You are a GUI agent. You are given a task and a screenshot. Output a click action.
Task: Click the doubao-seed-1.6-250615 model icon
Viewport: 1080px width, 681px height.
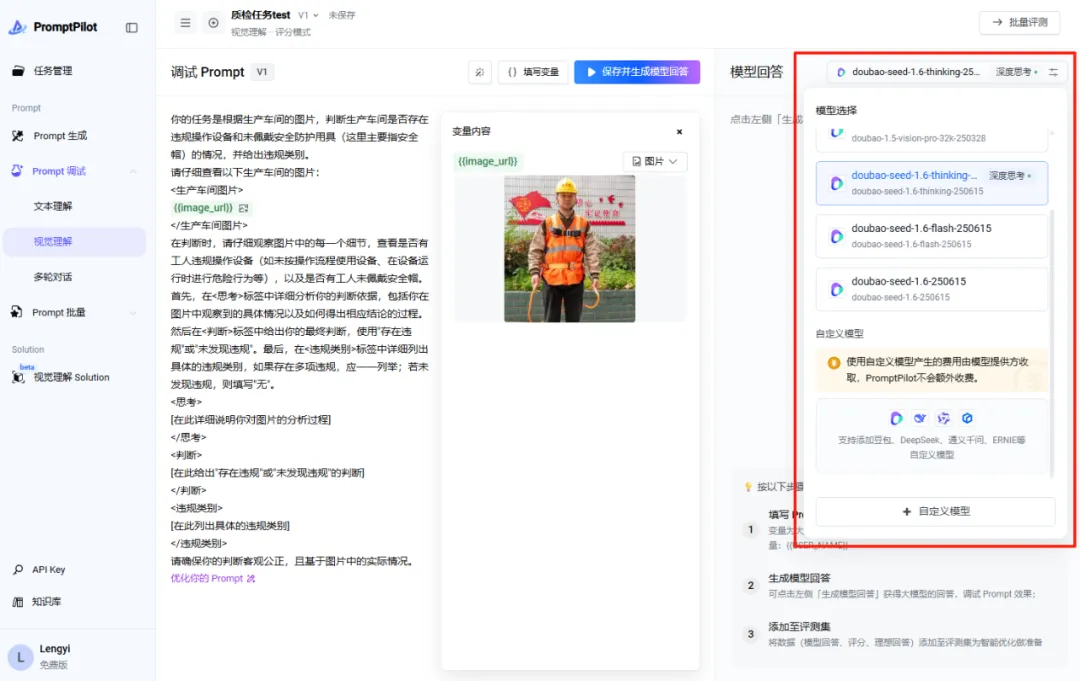pyautogui.click(x=836, y=289)
